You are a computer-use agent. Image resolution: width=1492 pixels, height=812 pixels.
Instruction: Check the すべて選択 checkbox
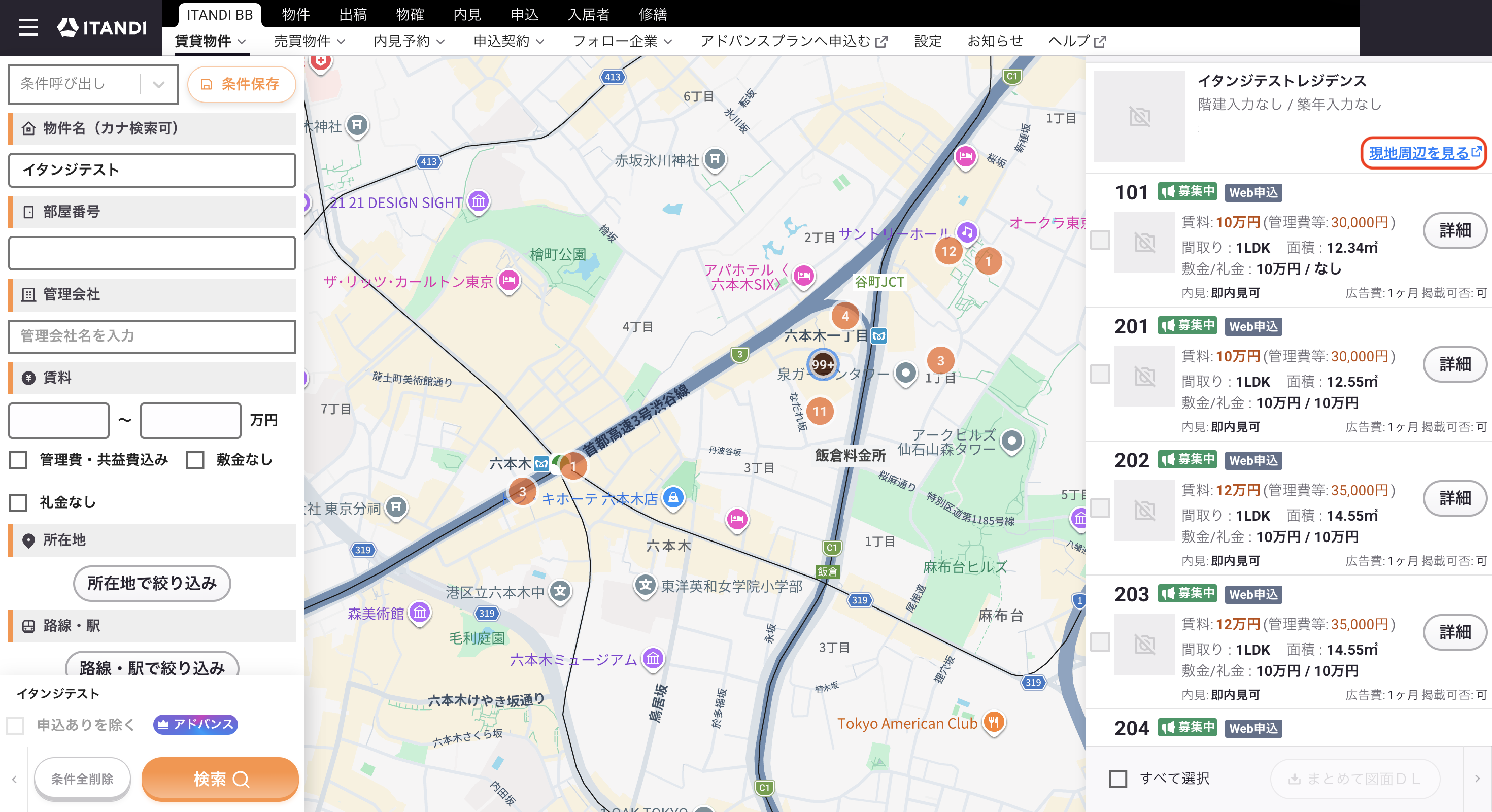1118,779
